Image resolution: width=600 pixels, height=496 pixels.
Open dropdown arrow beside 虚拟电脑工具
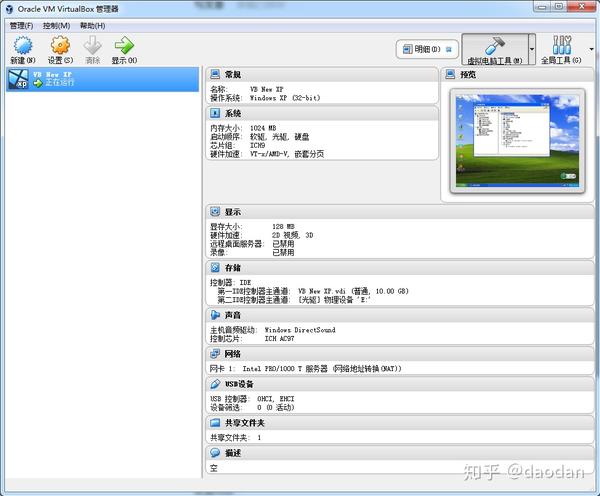532,49
